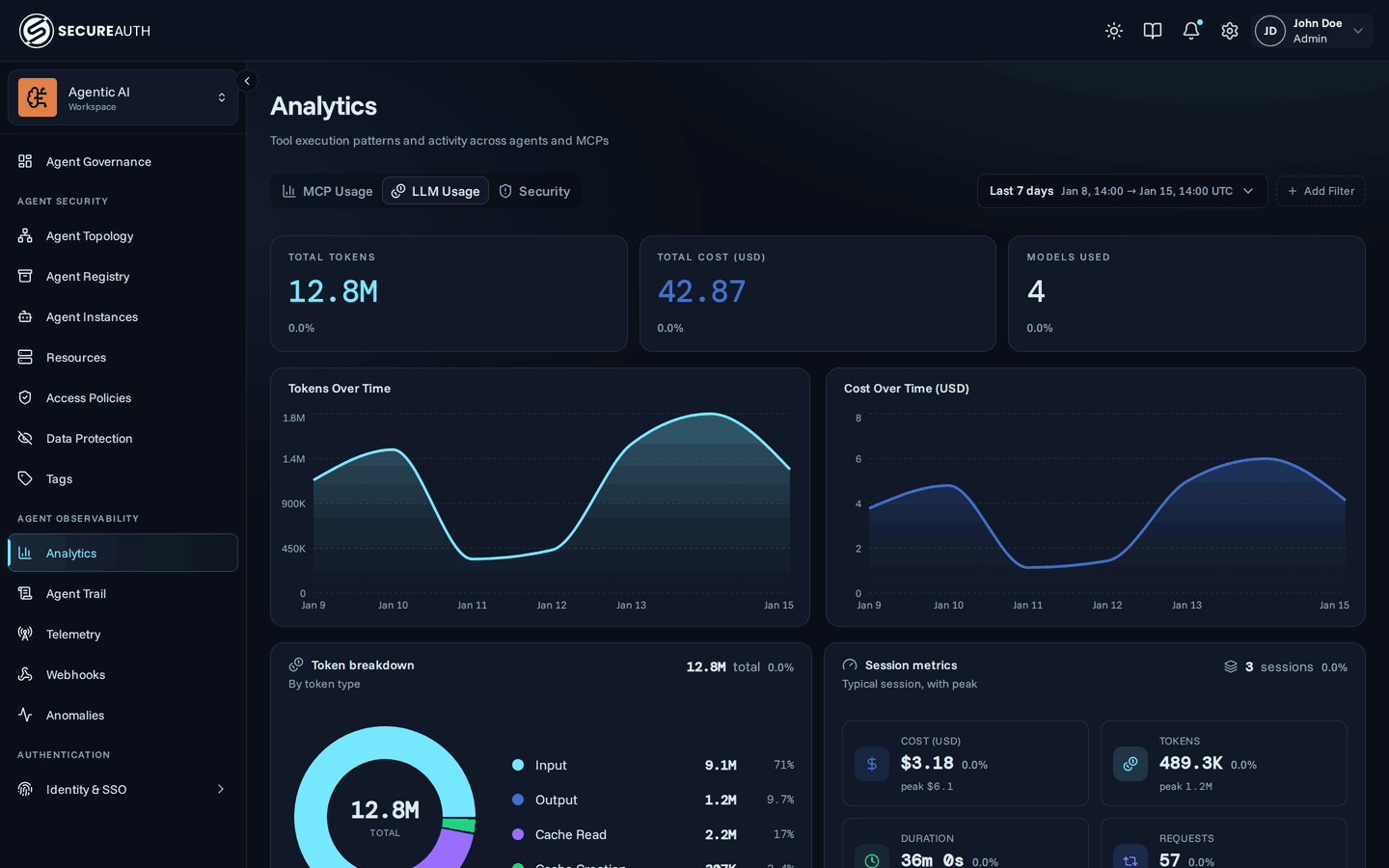This screenshot has height=868, width=1389.
Task: Click the Tokens Over Time chart title
Action: (x=340, y=389)
